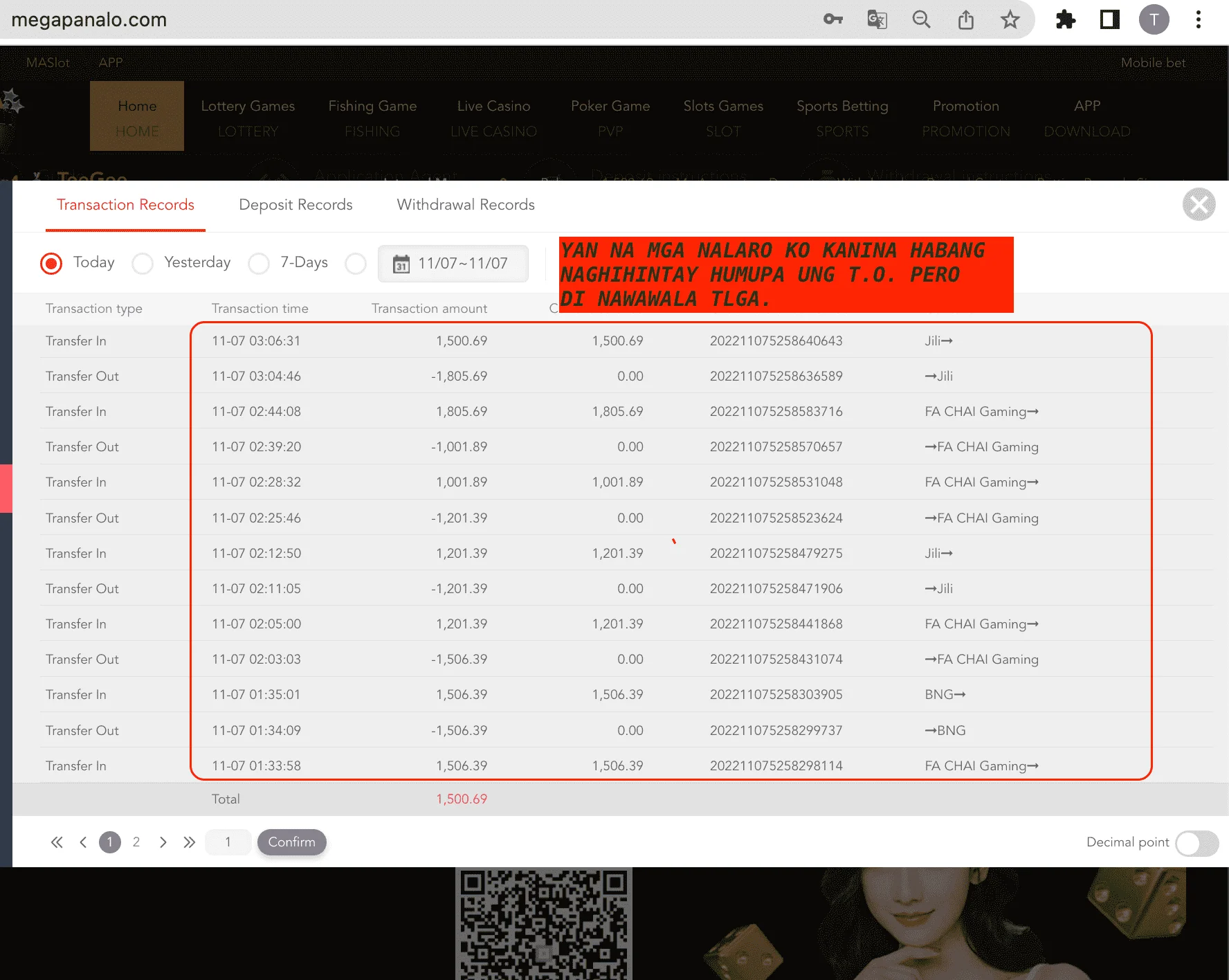
Task: Open Live Casino menu
Action: (493, 116)
